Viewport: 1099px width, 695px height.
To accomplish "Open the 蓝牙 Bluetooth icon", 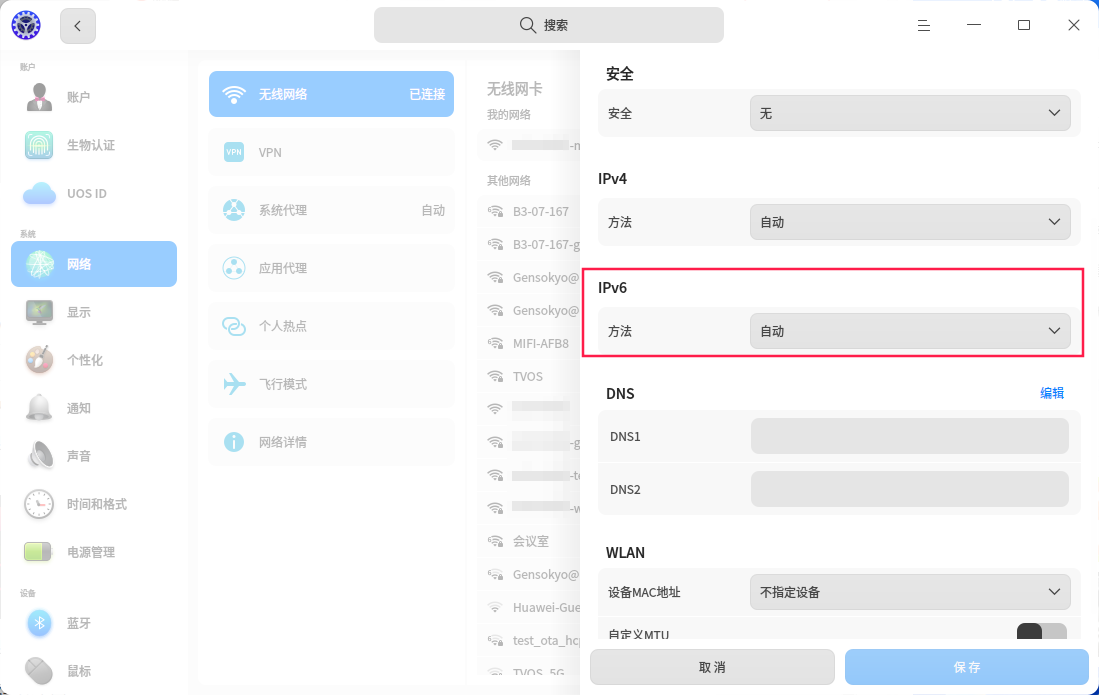I will [x=39, y=623].
